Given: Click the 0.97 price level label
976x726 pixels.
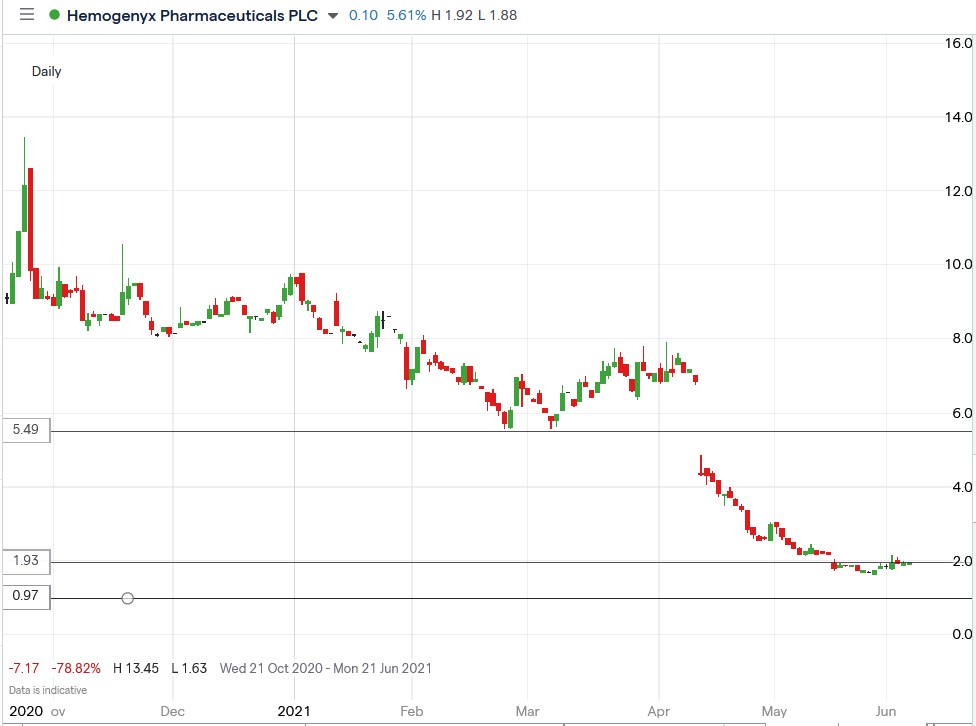Looking at the screenshot, I should (x=25, y=597).
